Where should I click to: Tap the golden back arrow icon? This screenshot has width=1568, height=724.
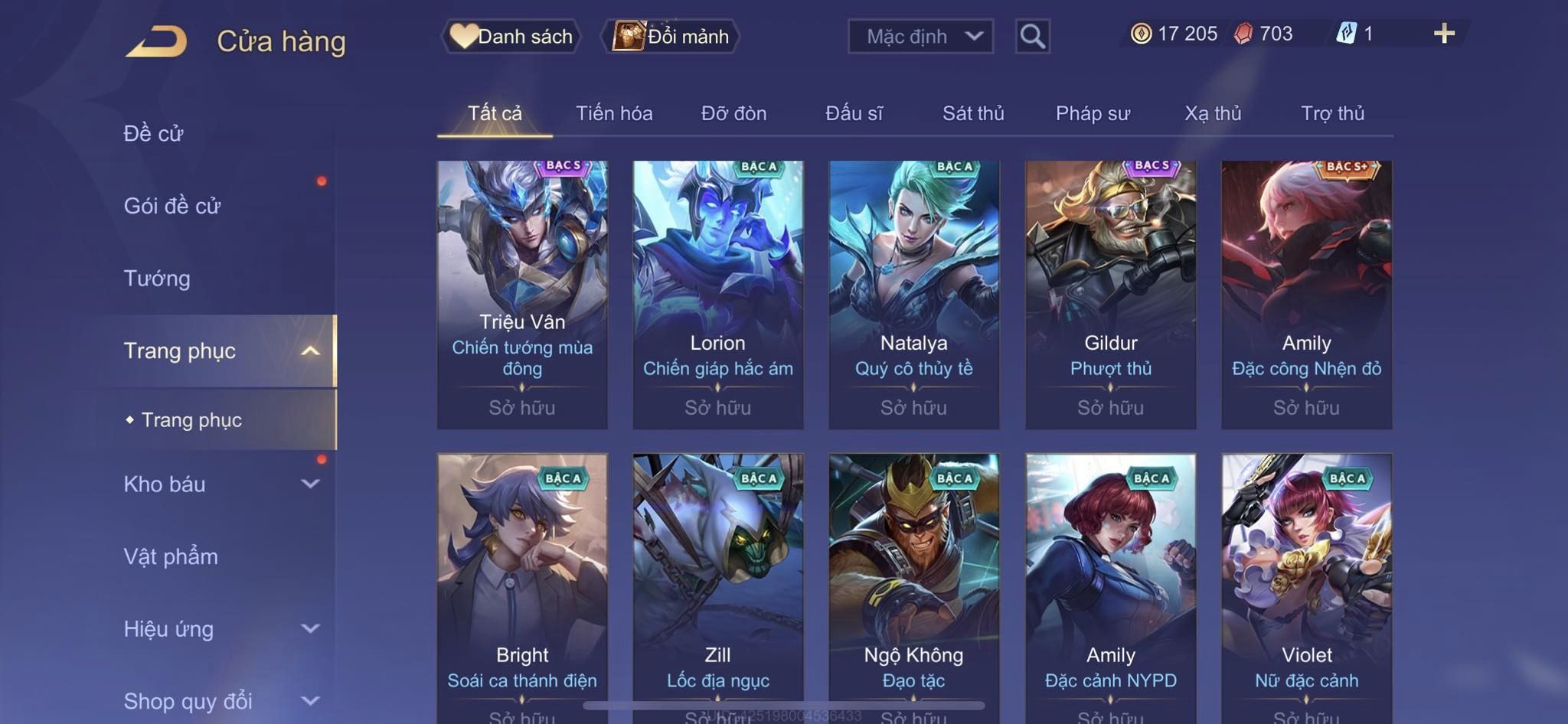click(157, 41)
